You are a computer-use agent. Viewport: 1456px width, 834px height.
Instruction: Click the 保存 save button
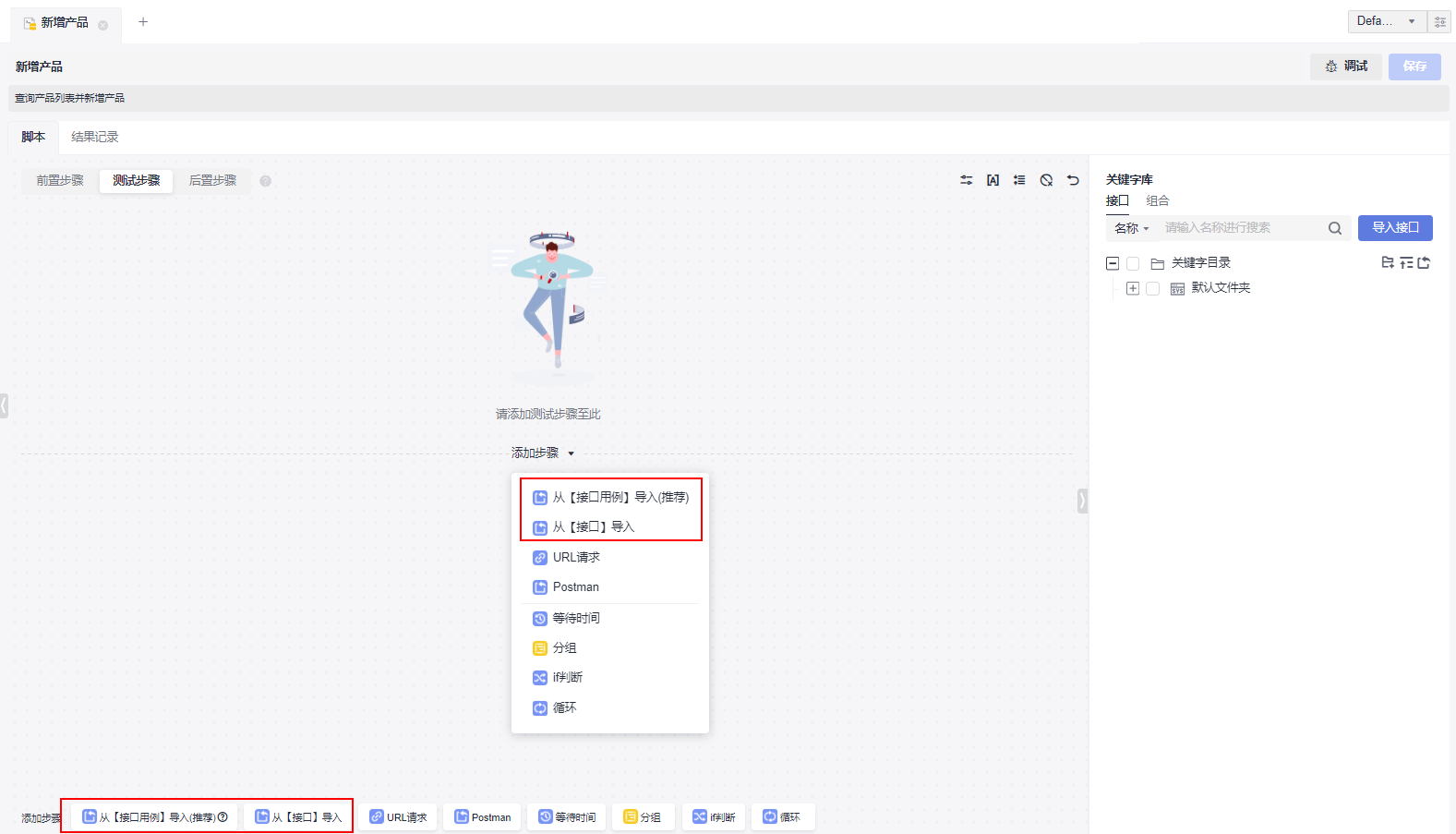click(1414, 66)
